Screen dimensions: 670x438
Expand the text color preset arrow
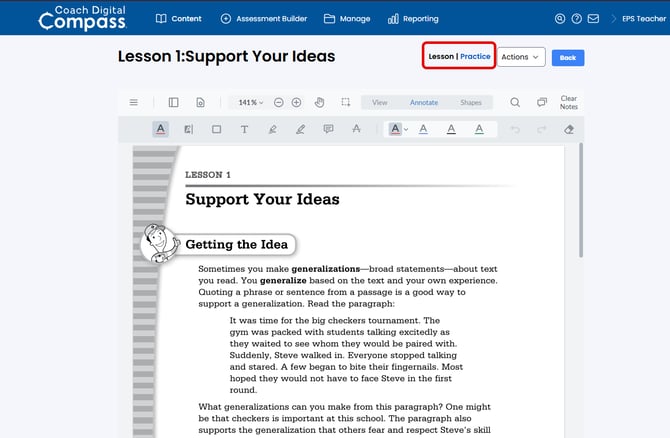point(406,129)
